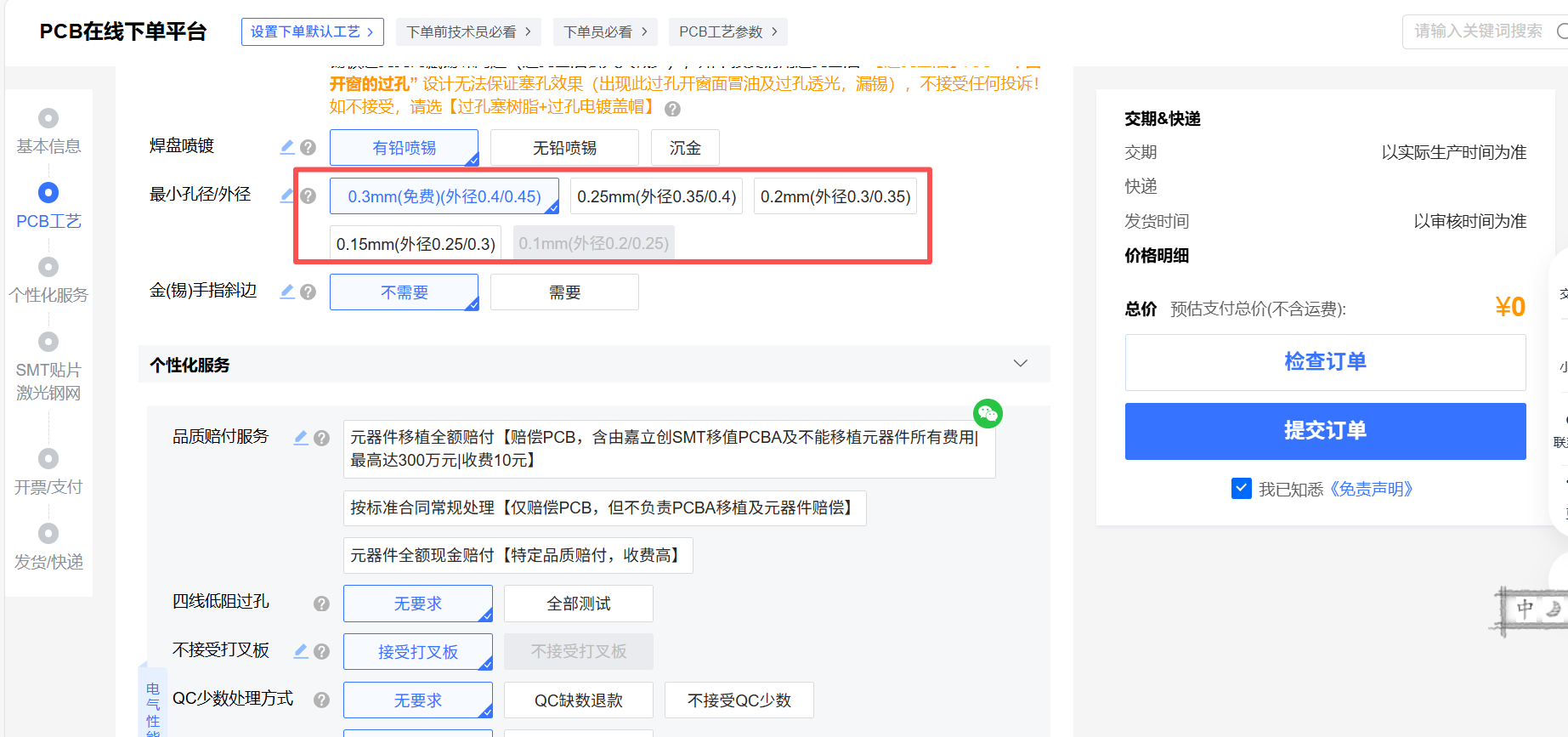This screenshot has height=737, width=1568.
Task: Click help question icon beside 焊盘喷镀
Action: coord(308,147)
